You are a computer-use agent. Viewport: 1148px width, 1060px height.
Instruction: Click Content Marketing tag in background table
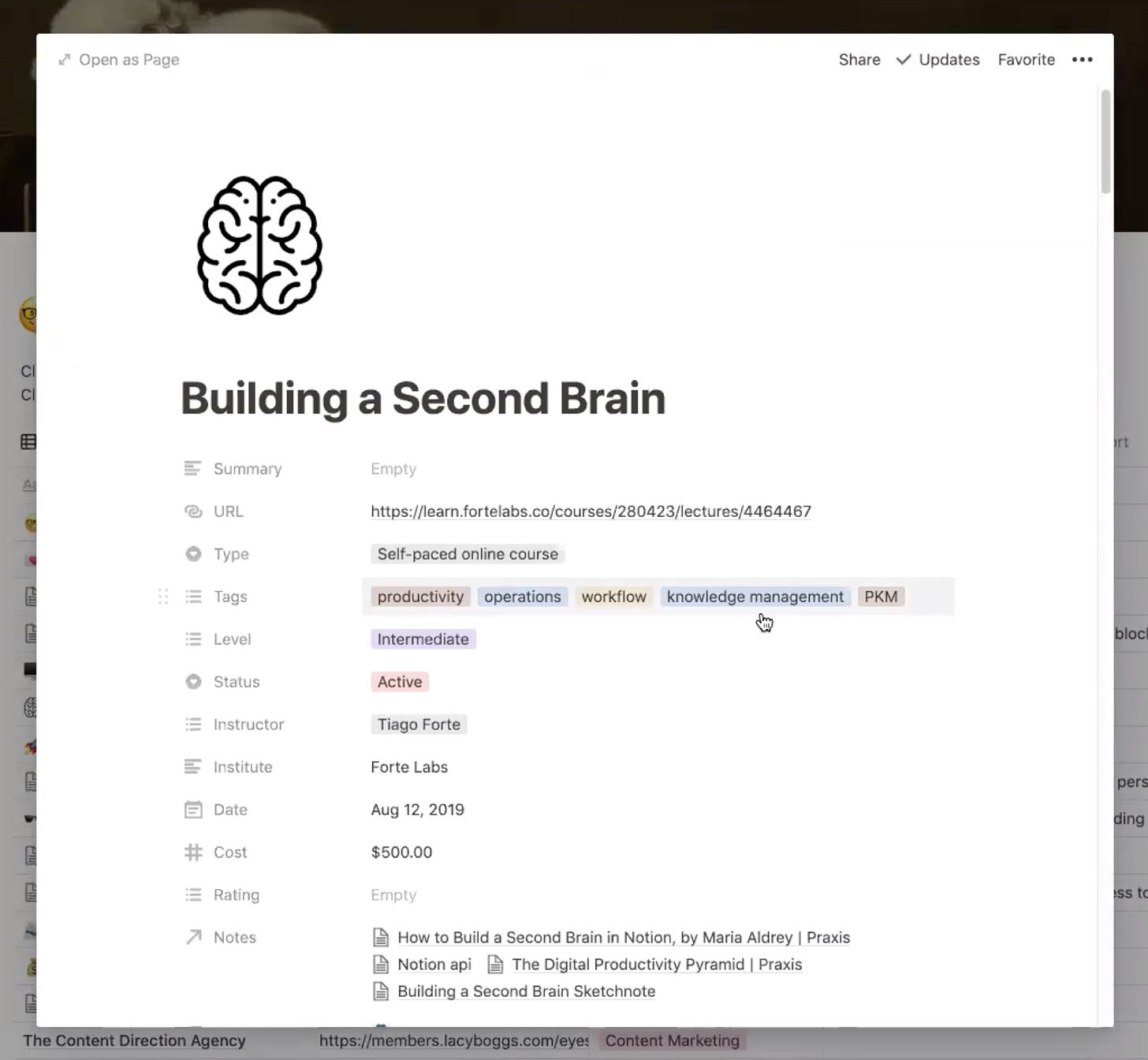click(672, 1040)
